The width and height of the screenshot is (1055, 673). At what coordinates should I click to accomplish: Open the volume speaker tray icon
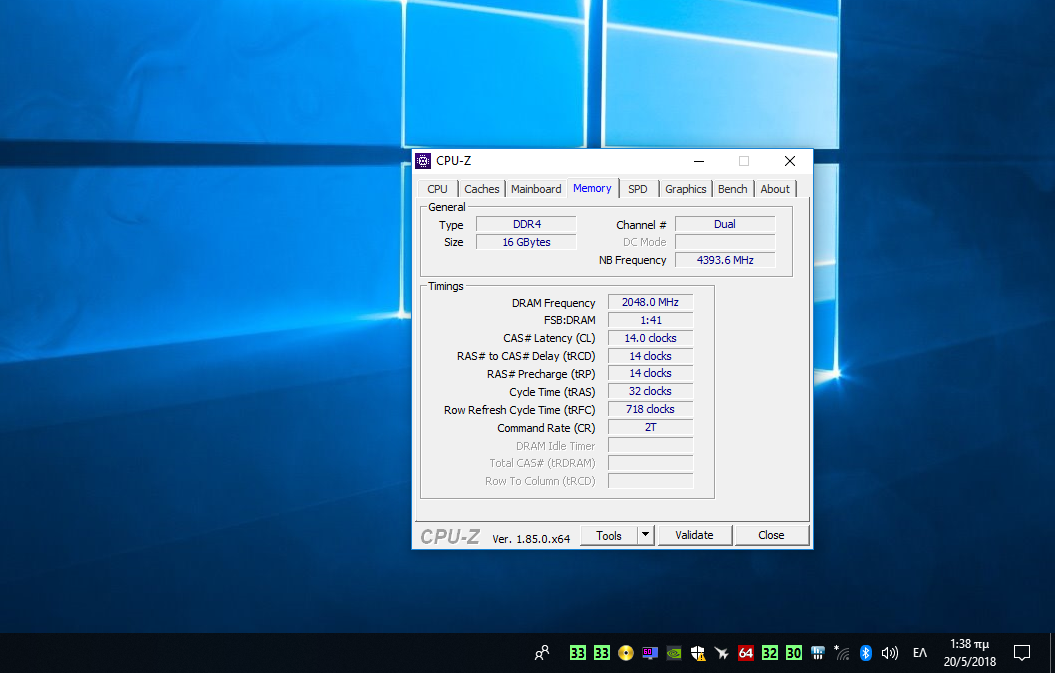click(889, 653)
